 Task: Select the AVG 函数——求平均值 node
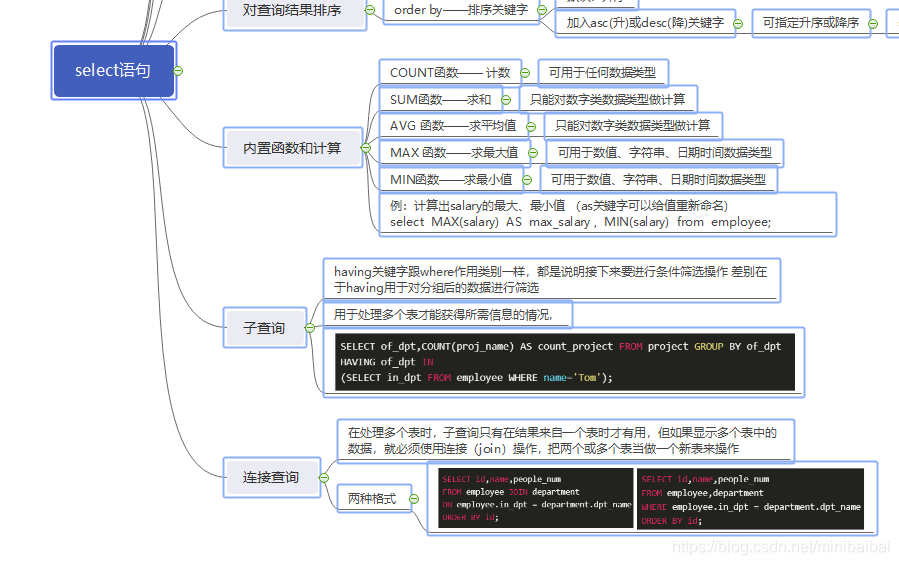(x=453, y=126)
